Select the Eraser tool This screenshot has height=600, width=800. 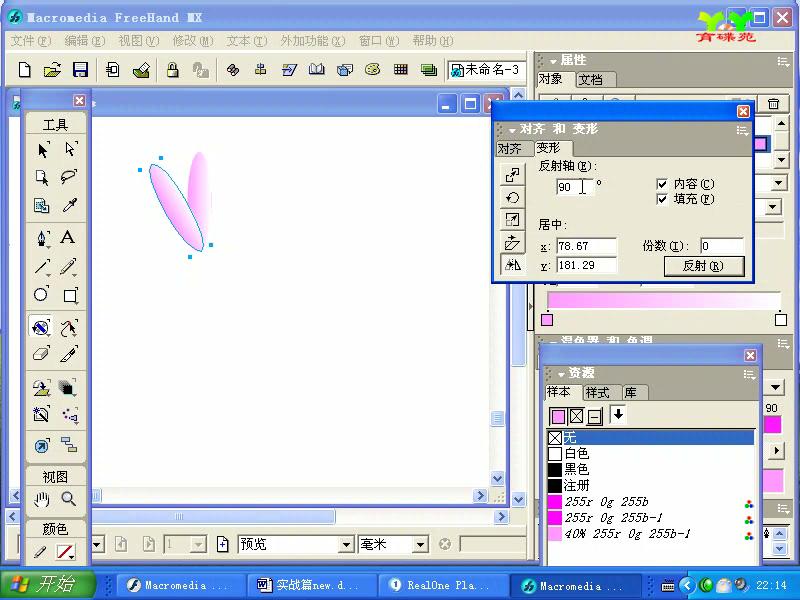(x=41, y=354)
